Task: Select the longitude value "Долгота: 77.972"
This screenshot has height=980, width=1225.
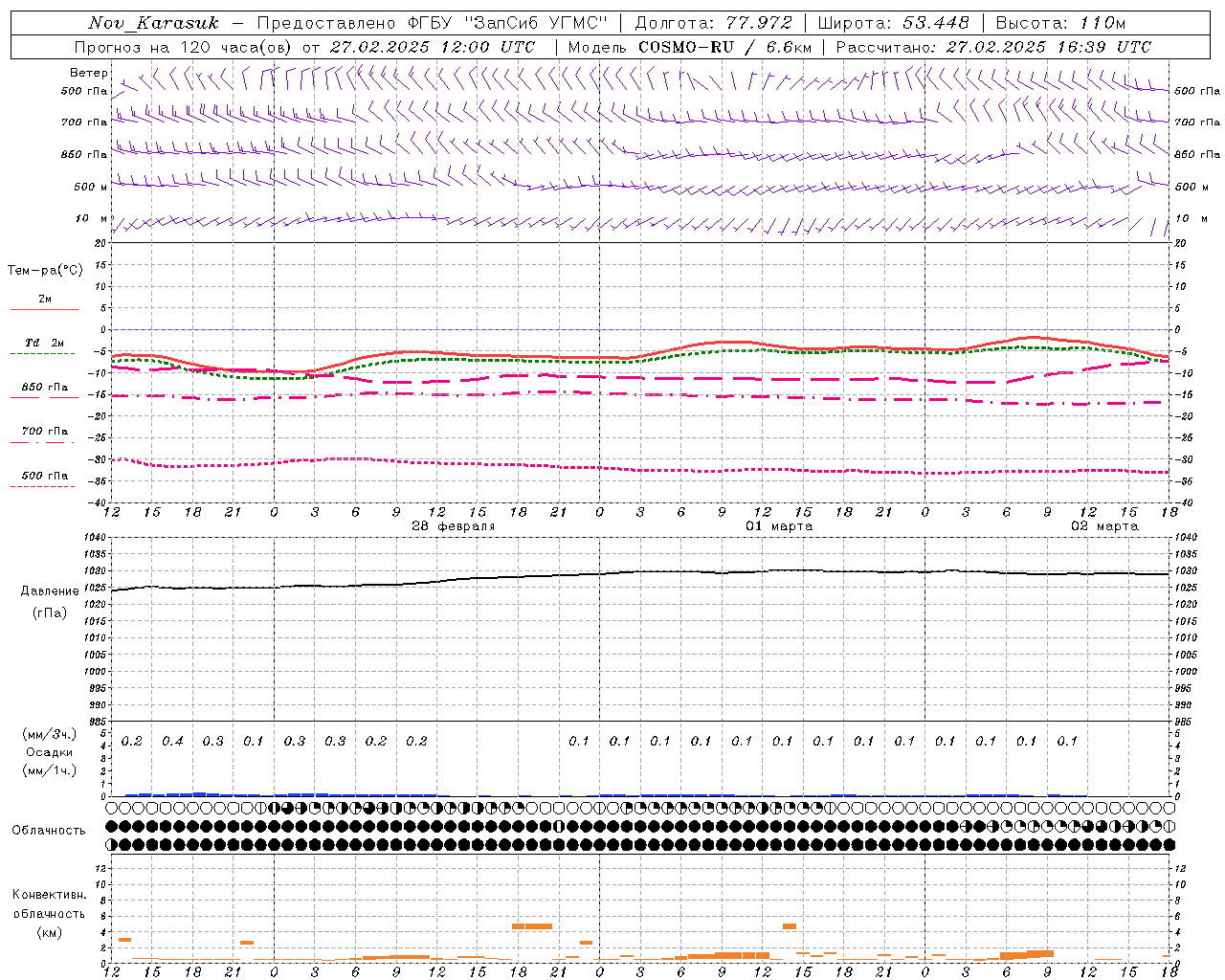Action: click(713, 23)
